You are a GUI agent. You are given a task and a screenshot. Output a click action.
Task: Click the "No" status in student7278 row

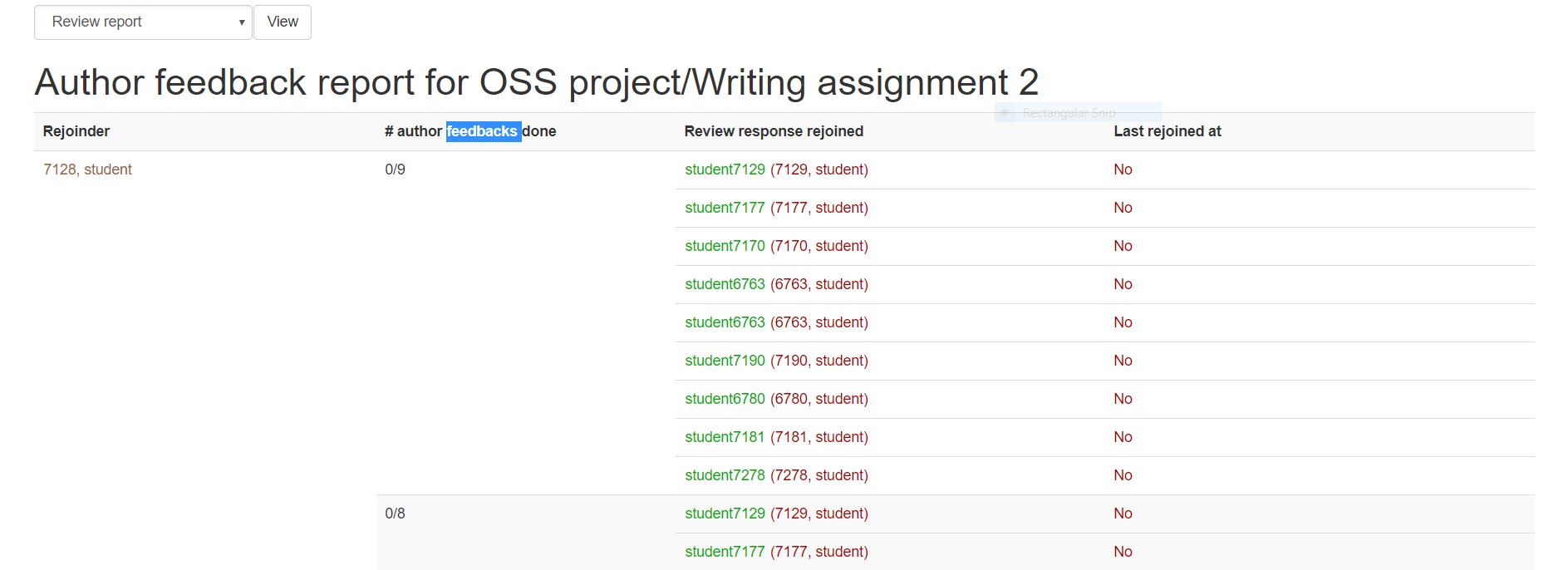pyautogui.click(x=1123, y=475)
